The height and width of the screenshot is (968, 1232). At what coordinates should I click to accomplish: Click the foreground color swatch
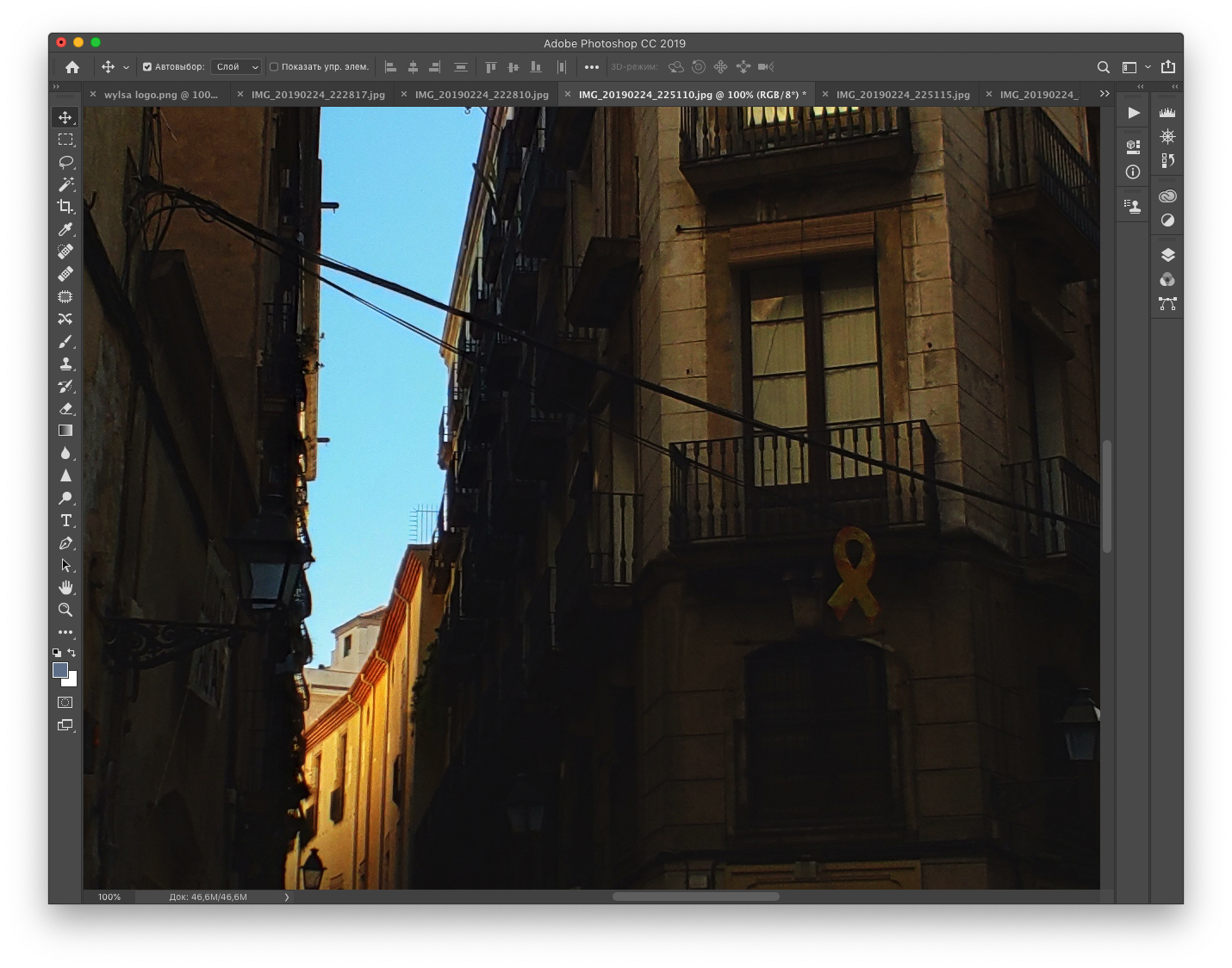pyautogui.click(x=60, y=670)
